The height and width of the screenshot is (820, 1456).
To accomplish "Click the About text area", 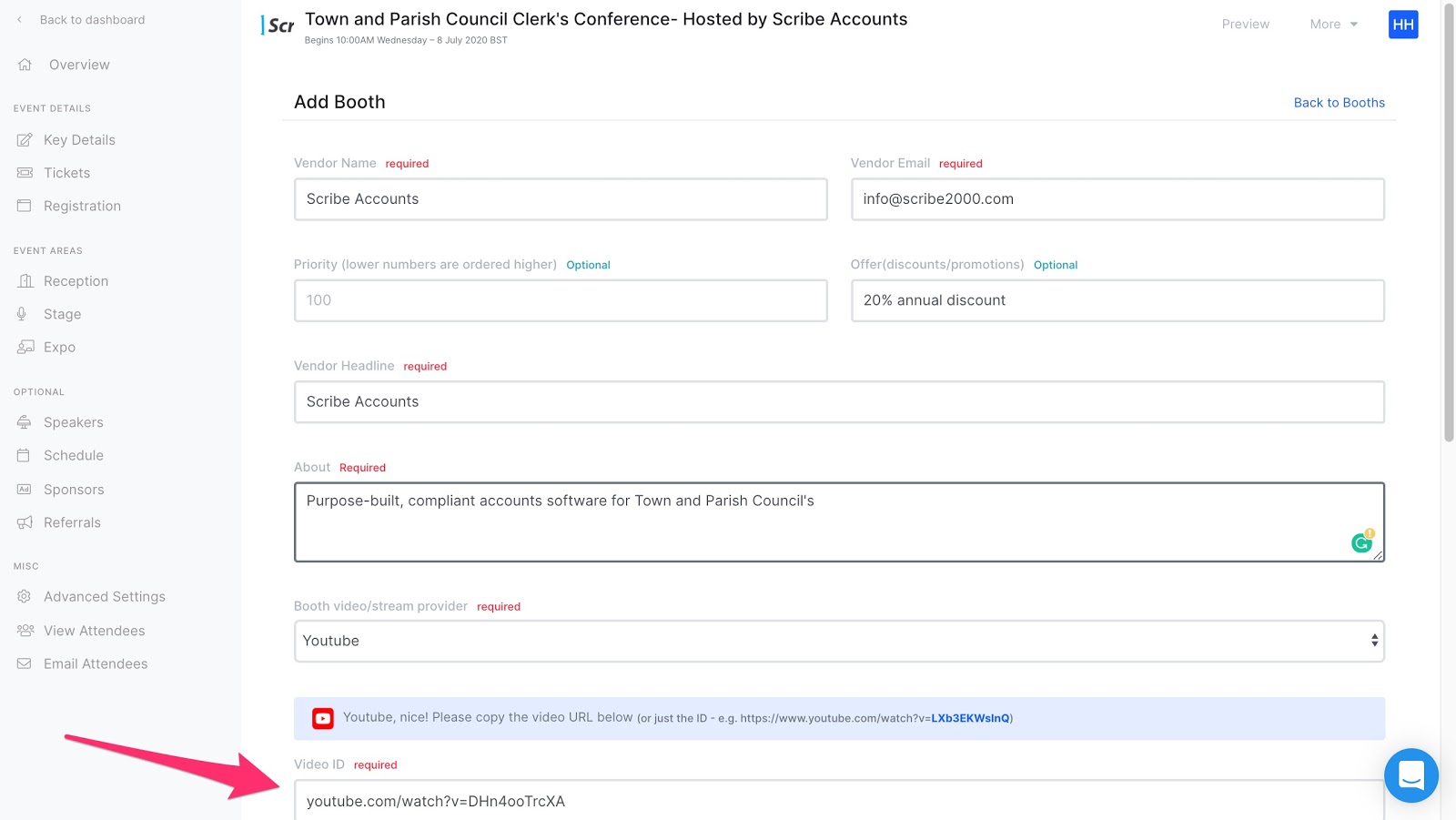I will (x=839, y=522).
